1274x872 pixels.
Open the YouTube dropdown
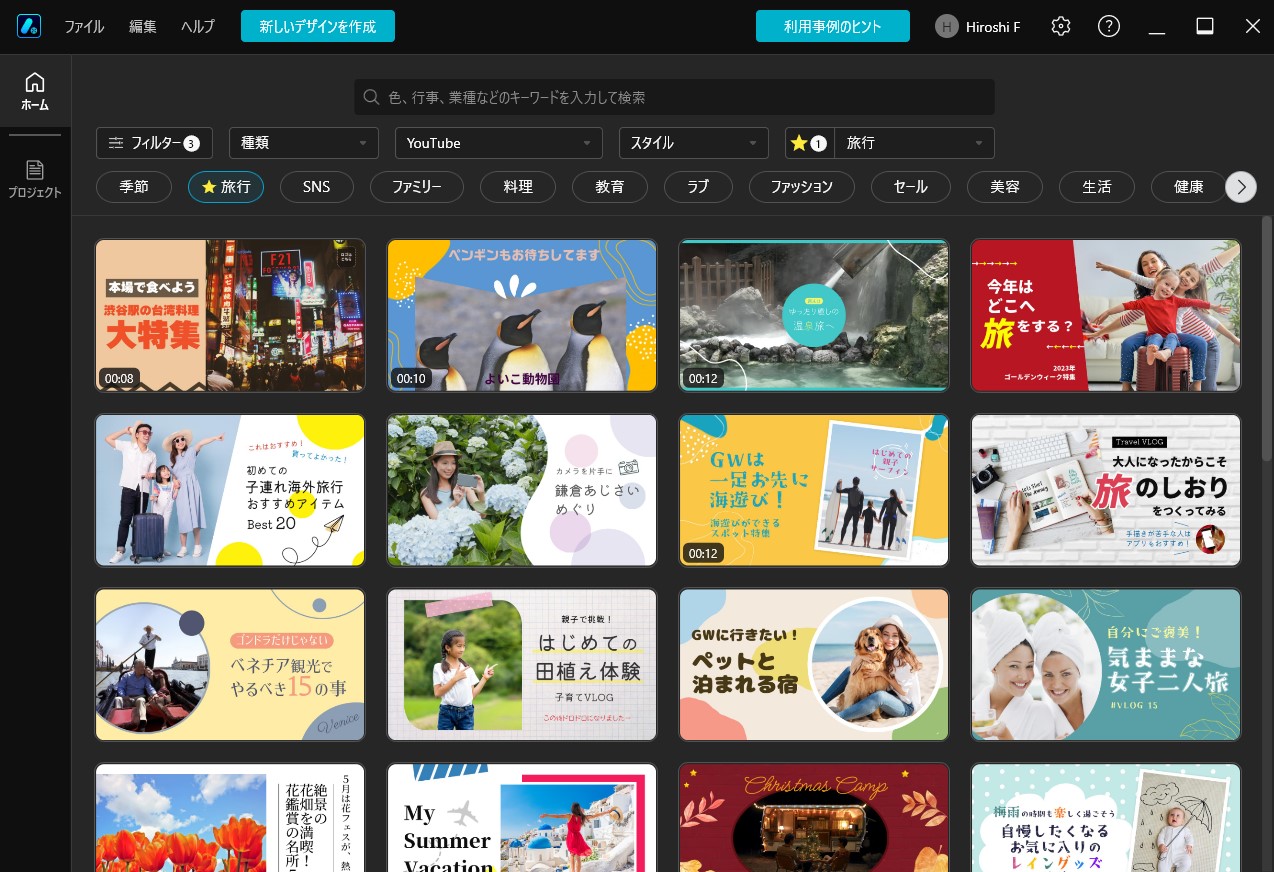pyautogui.click(x=498, y=143)
